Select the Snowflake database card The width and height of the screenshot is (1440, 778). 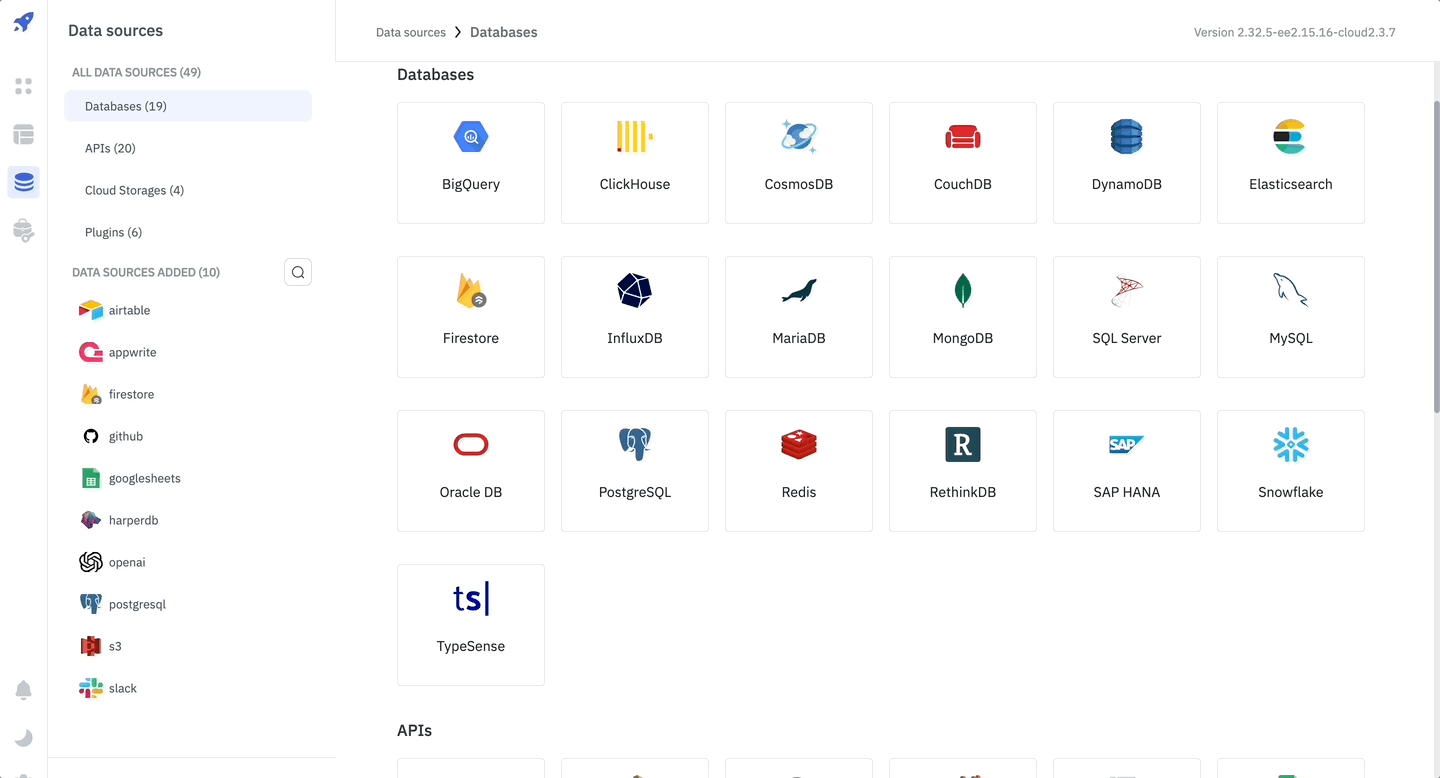click(1290, 470)
